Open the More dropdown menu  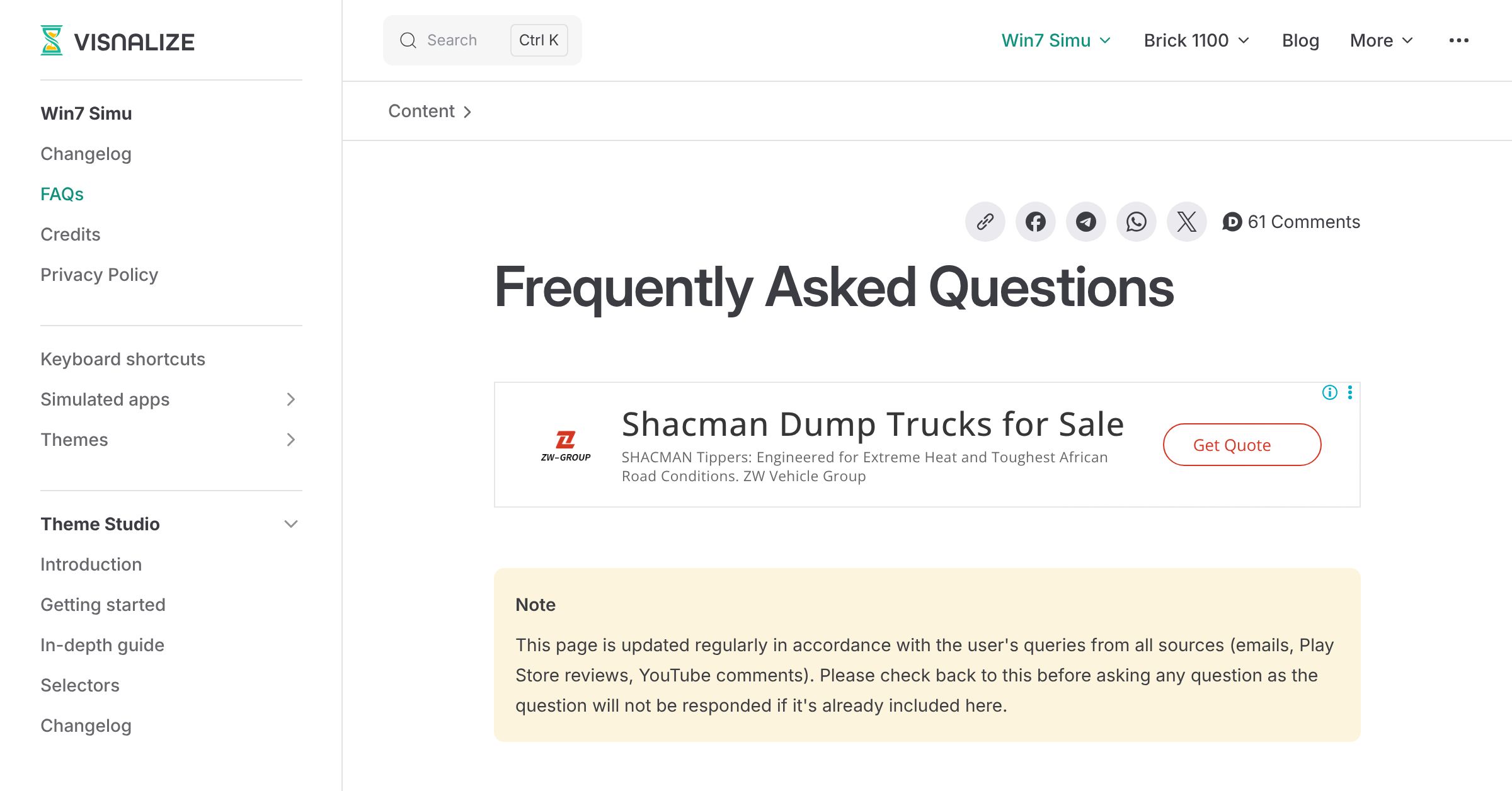(x=1382, y=40)
